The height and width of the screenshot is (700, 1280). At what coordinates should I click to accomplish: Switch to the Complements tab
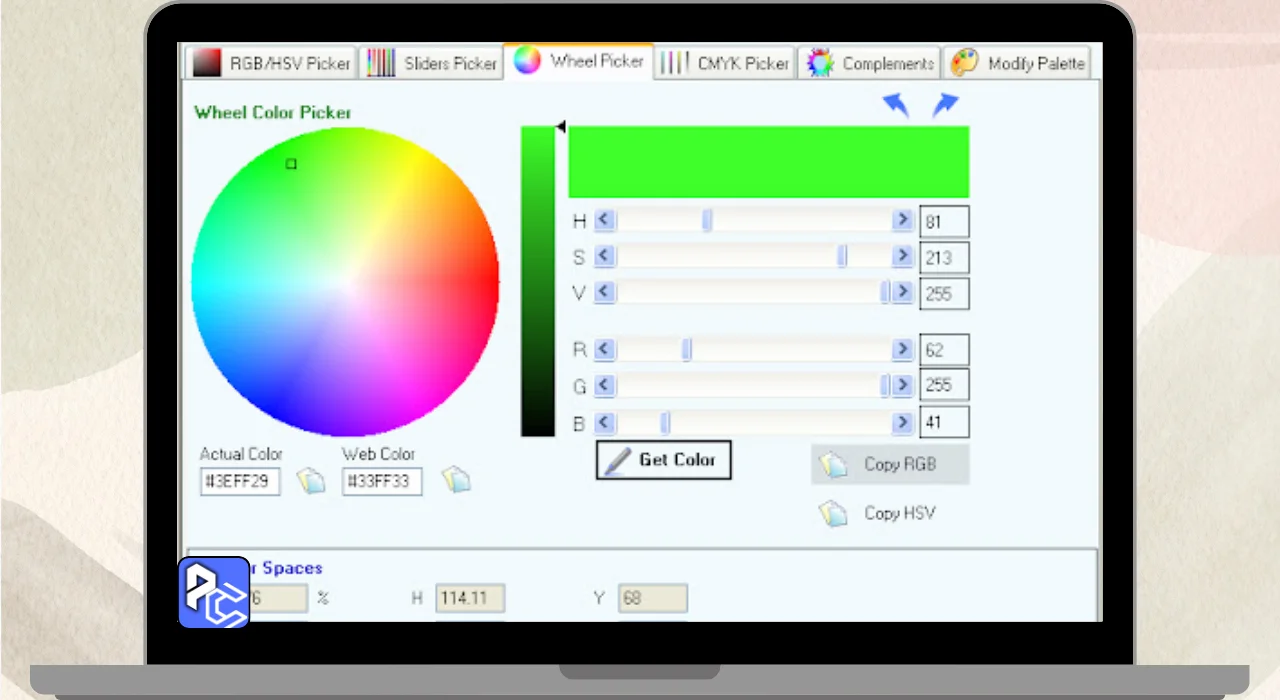point(870,63)
